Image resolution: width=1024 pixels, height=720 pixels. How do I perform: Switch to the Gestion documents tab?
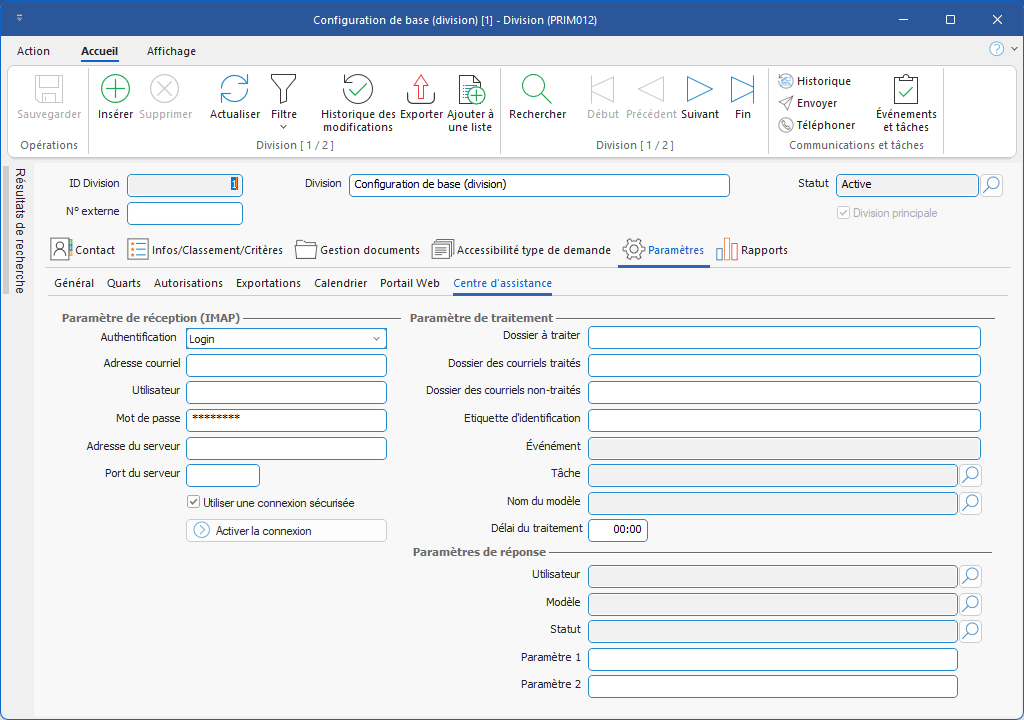[357, 250]
